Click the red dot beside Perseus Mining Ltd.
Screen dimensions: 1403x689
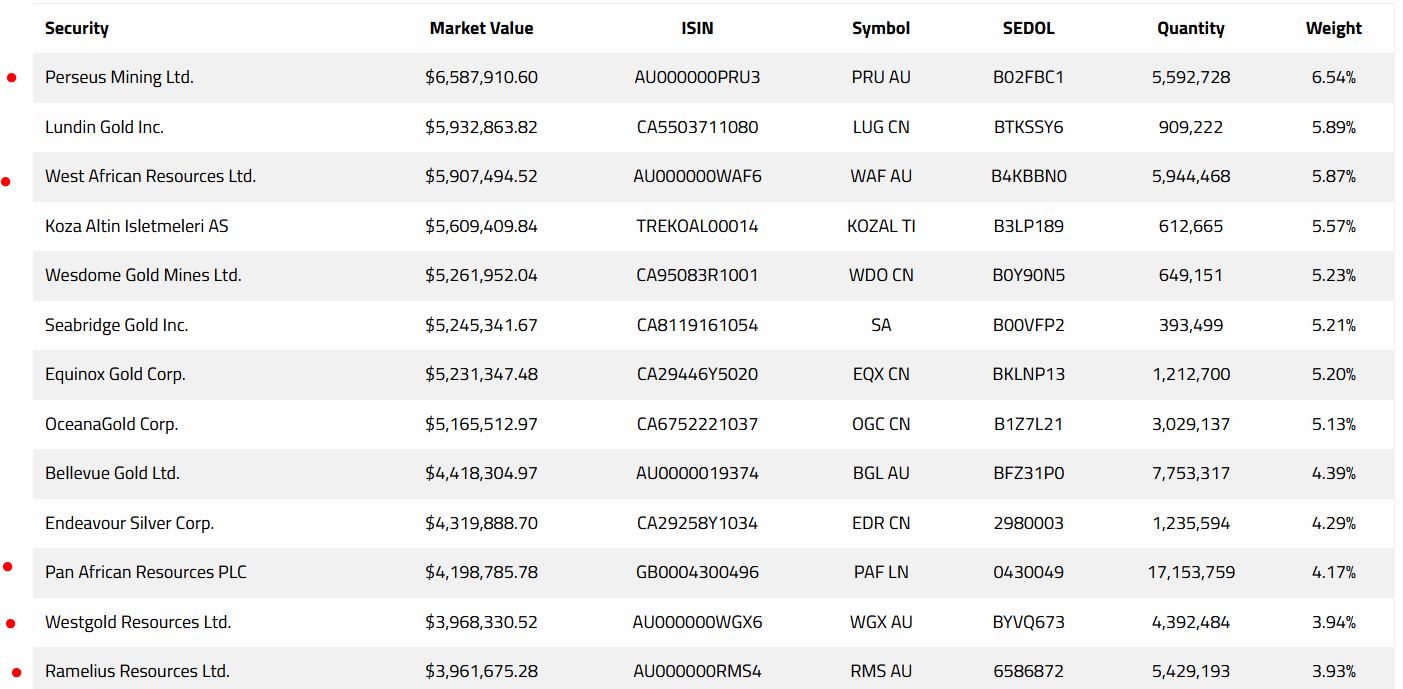[x=12, y=77]
